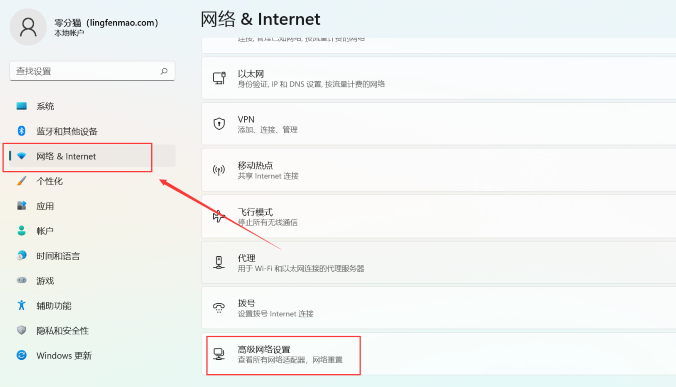676x387 pixels.
Task: Click the Time and language globe icon
Action: [22, 256]
